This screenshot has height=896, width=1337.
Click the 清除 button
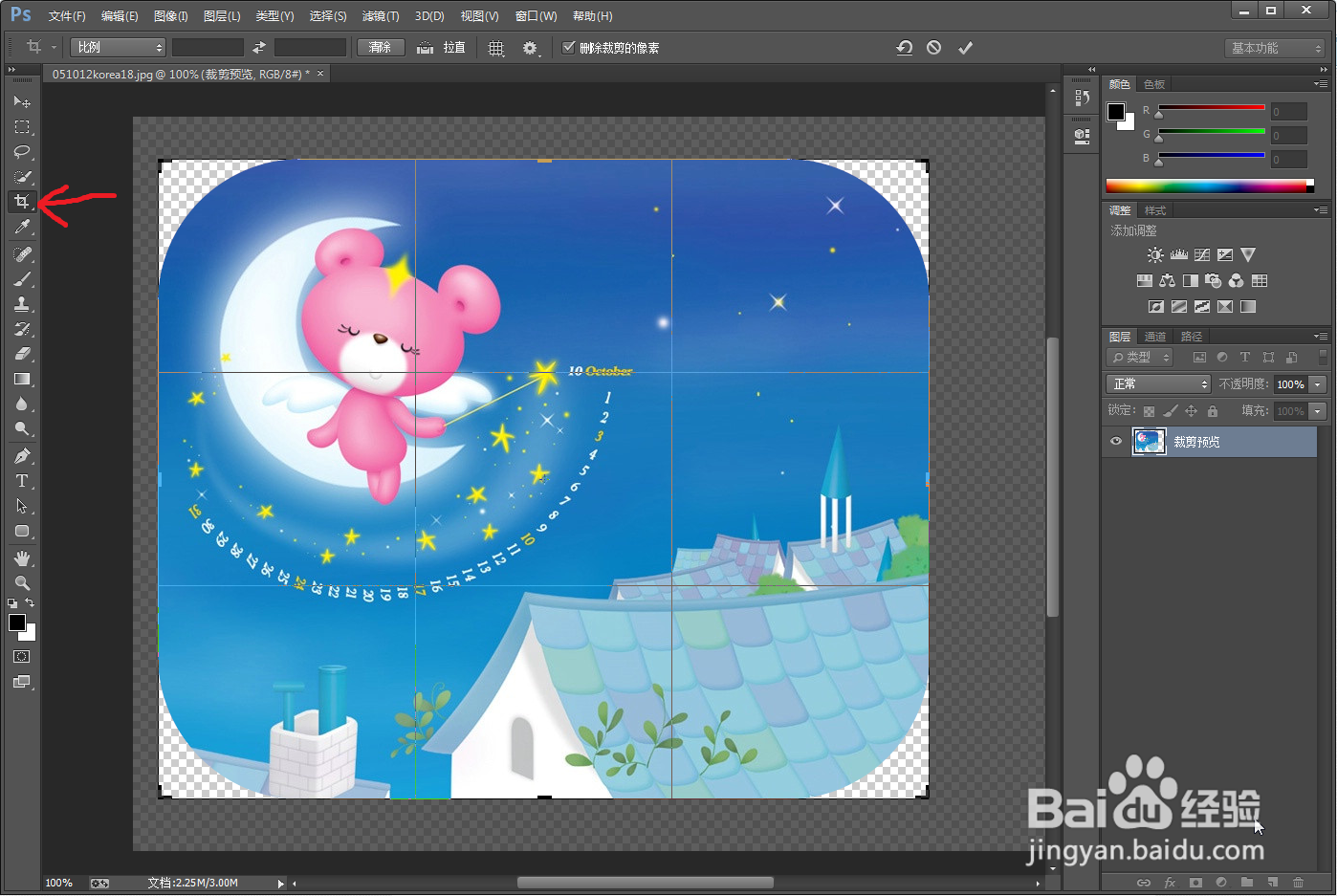[381, 48]
